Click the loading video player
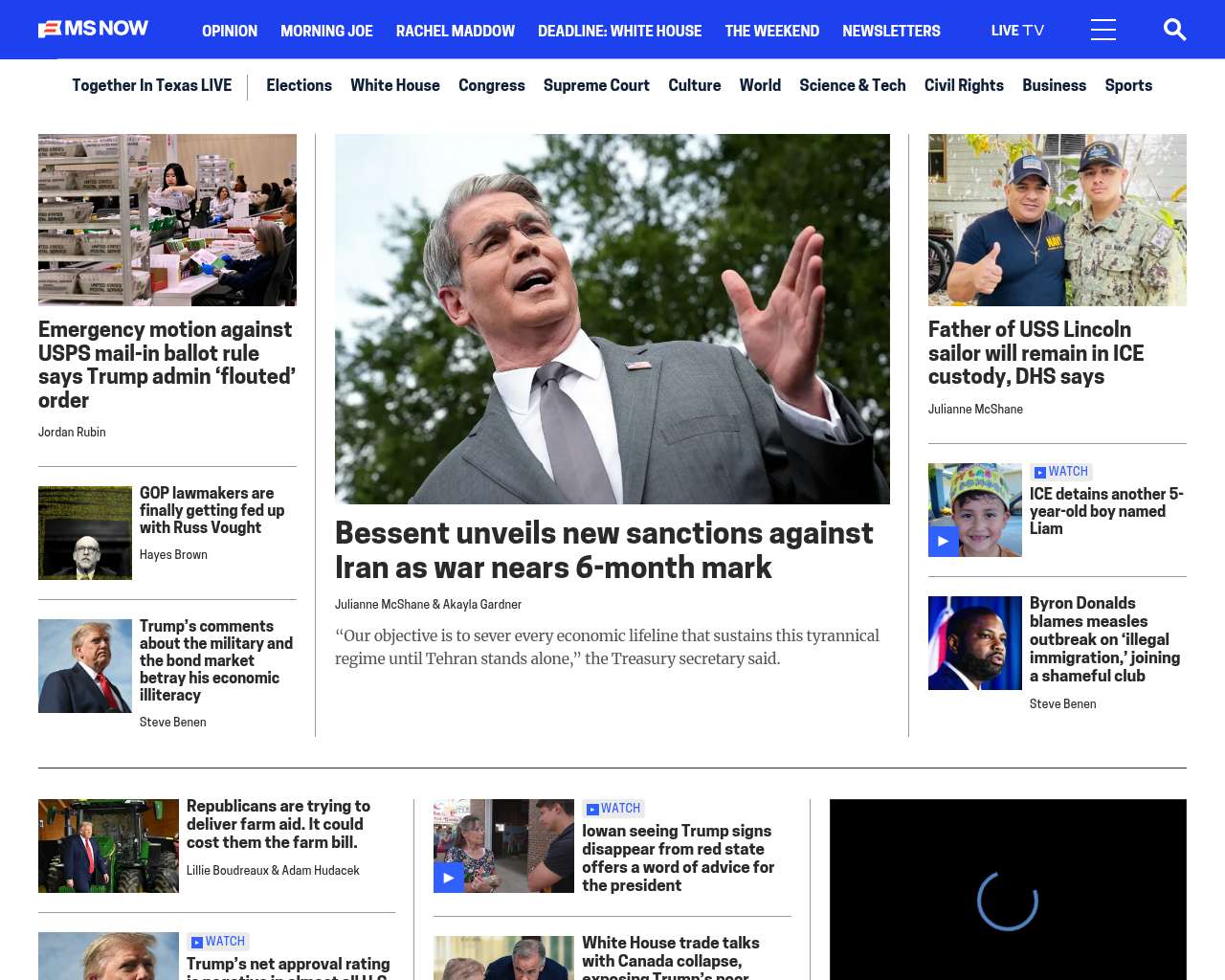 point(1008,890)
